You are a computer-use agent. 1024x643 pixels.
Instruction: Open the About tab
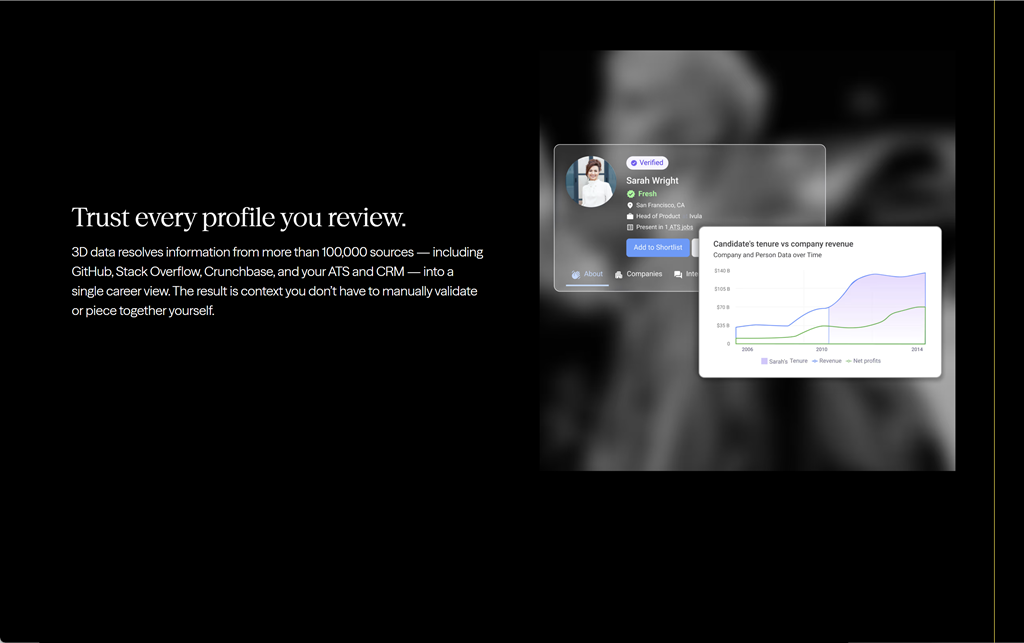[593, 274]
